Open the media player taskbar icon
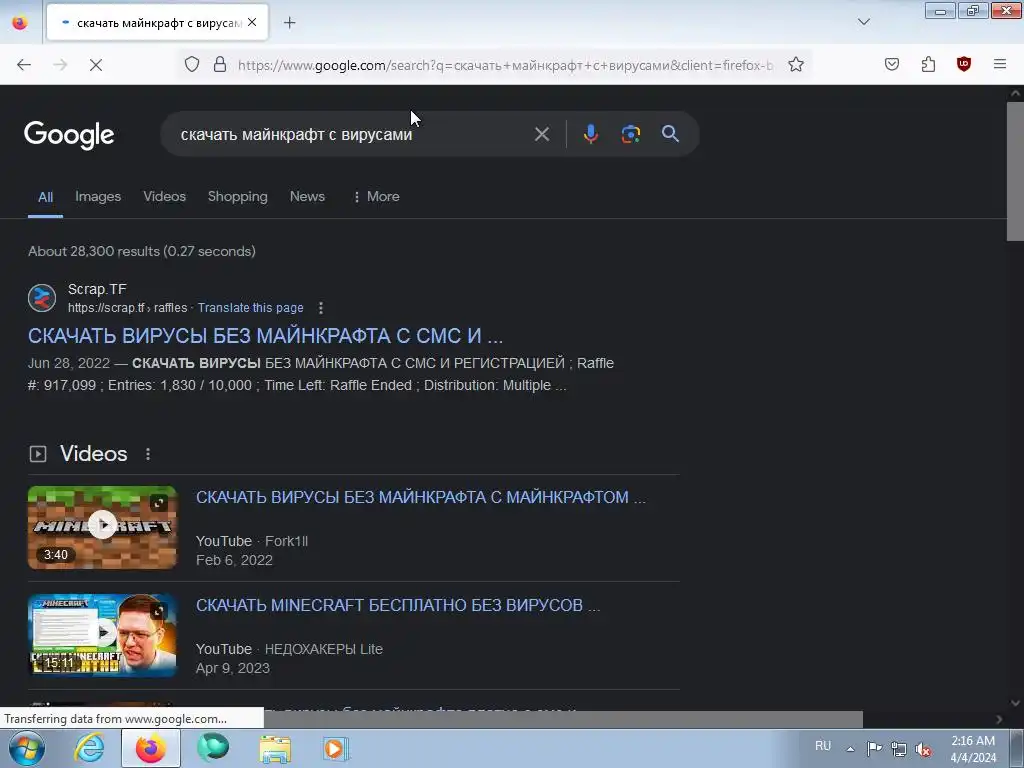Screen dimensions: 1024x768 click(x=336, y=748)
